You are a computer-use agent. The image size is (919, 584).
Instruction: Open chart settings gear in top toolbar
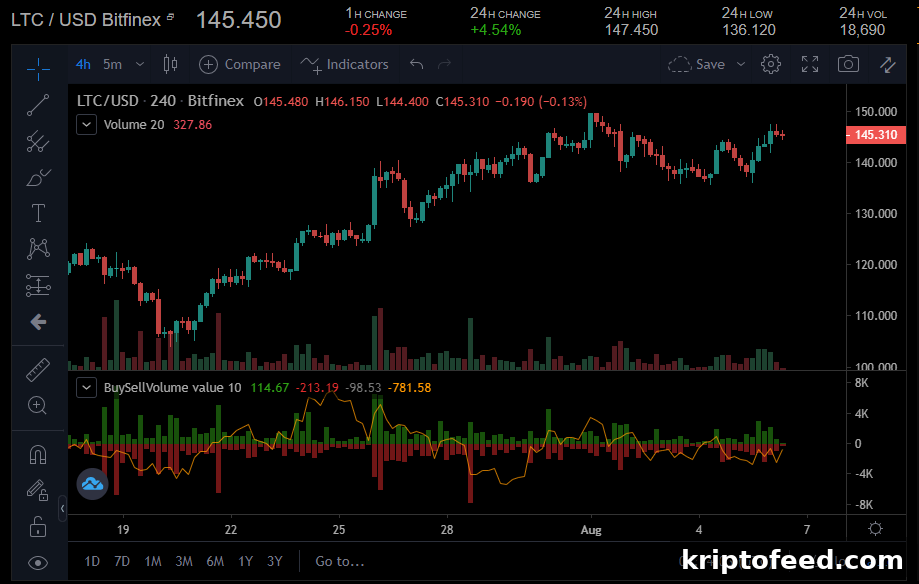tap(771, 64)
